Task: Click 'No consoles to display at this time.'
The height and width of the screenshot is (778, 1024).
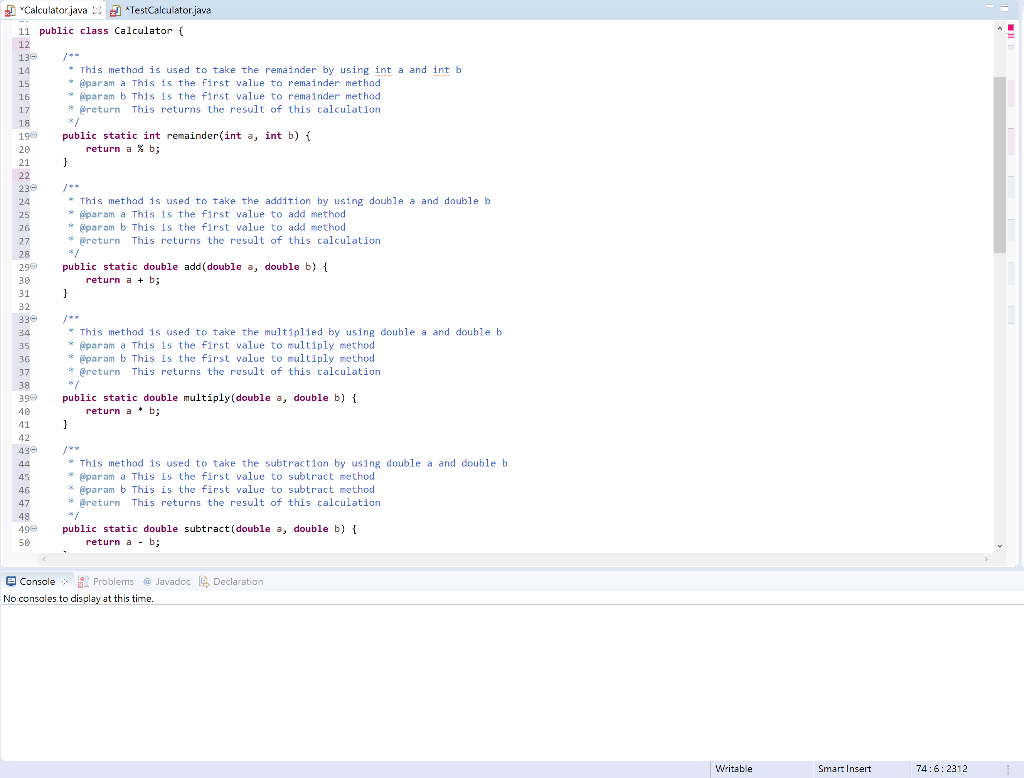Action: [x=78, y=598]
